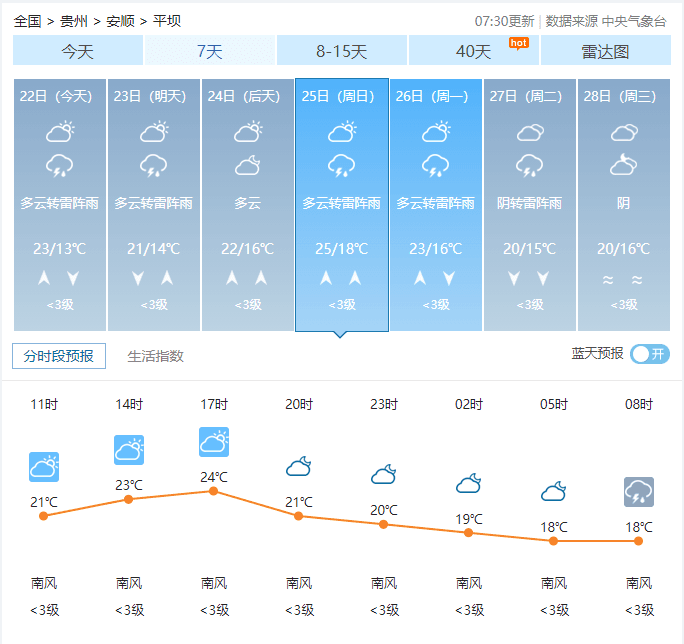Click the 20时 time label
Viewport: 684px width, 644px height.
(299, 404)
